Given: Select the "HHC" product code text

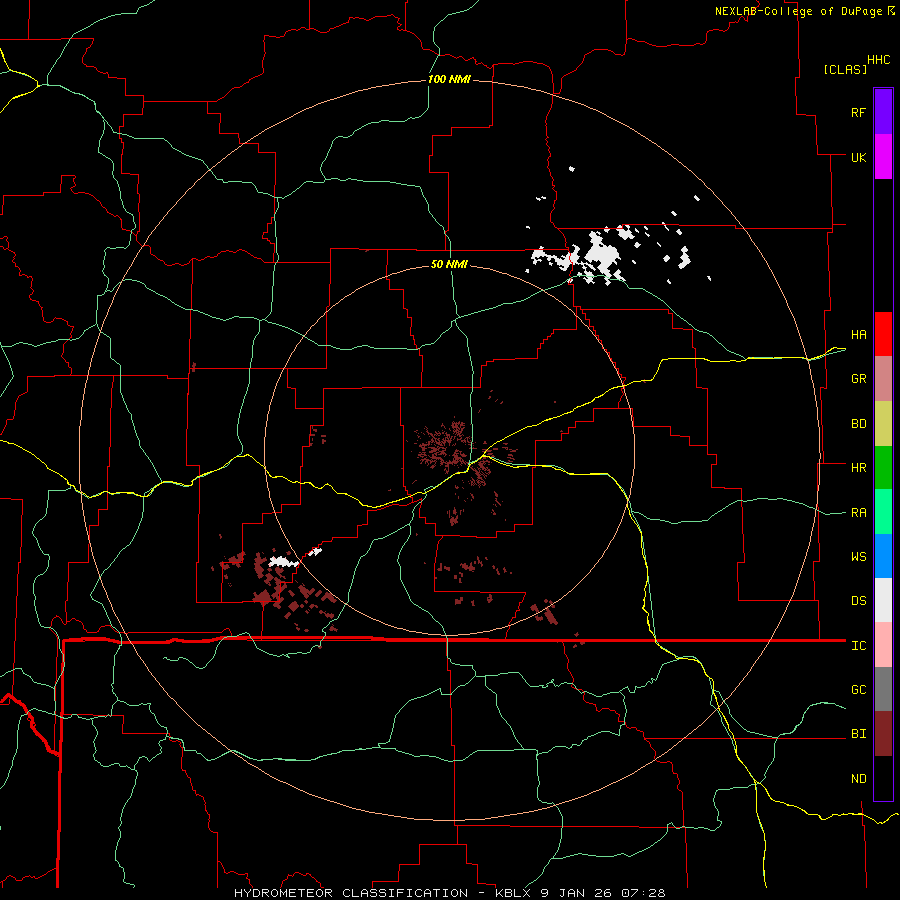Looking at the screenshot, I should click(878, 60).
